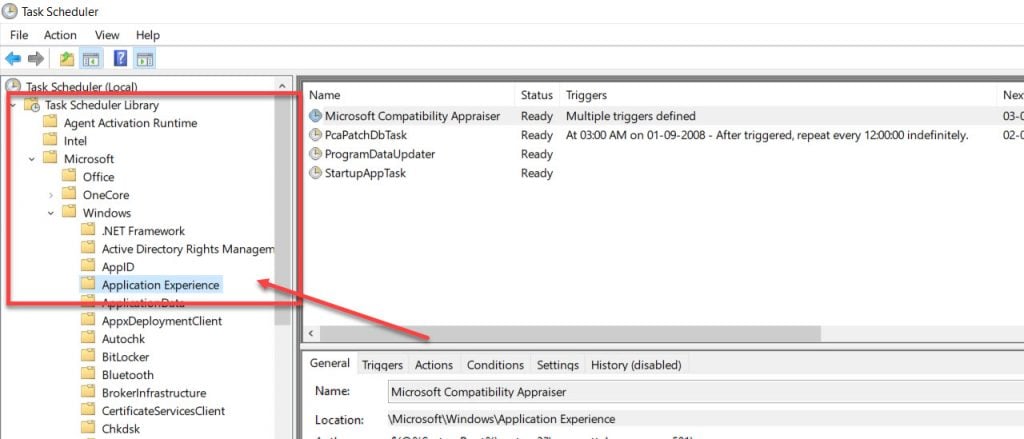Select the Application Experience tree folder
The image size is (1024, 439).
coord(160,285)
